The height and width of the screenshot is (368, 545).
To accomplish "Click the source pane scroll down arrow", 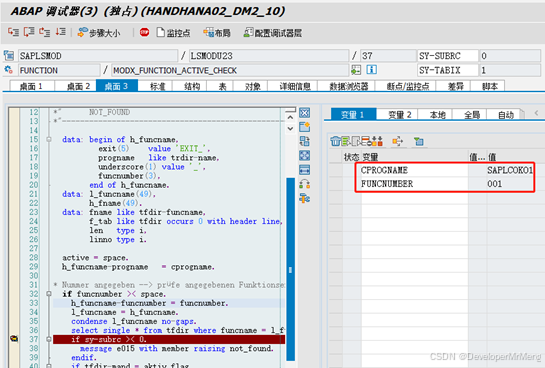I will [x=291, y=129].
